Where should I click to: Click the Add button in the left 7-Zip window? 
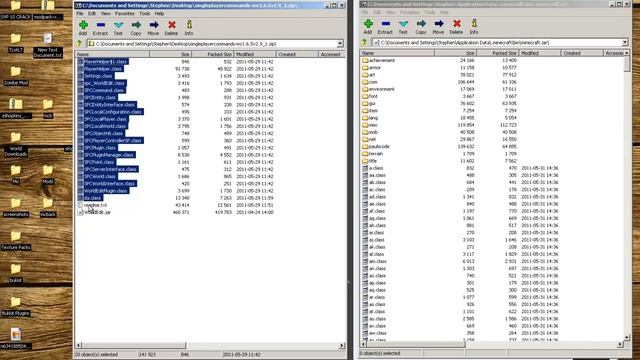pyautogui.click(x=83, y=28)
